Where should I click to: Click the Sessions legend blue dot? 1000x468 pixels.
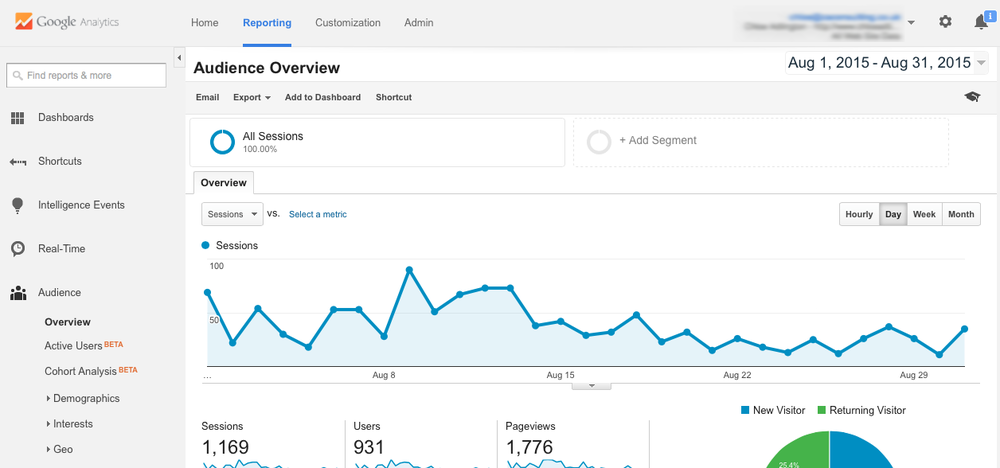click(x=205, y=245)
